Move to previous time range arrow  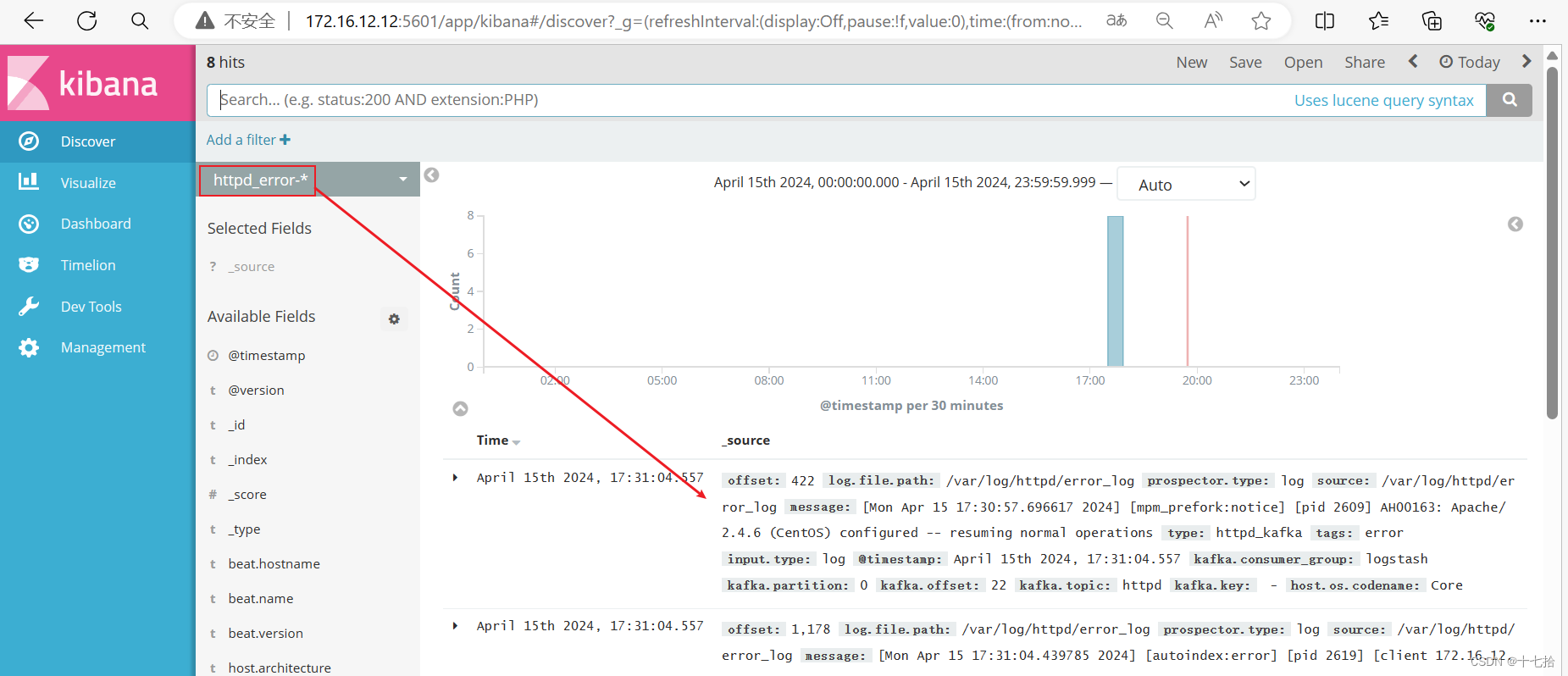coord(1413,61)
